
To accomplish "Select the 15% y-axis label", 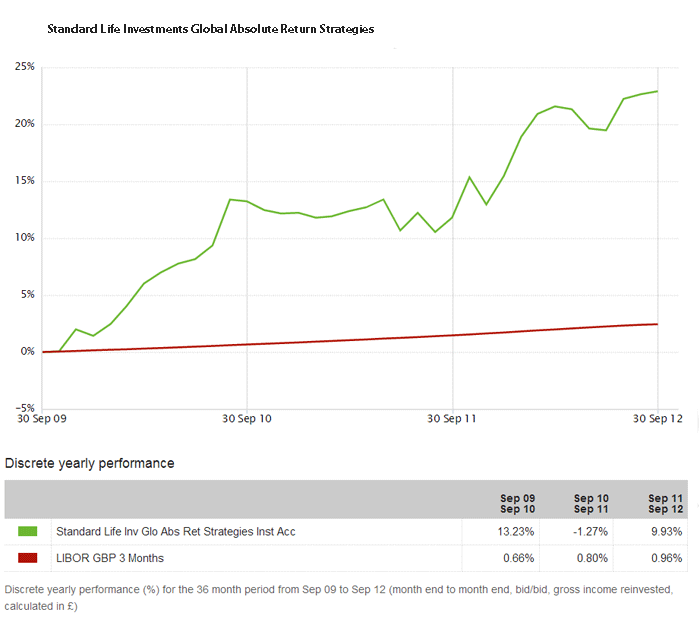I will point(25,180).
